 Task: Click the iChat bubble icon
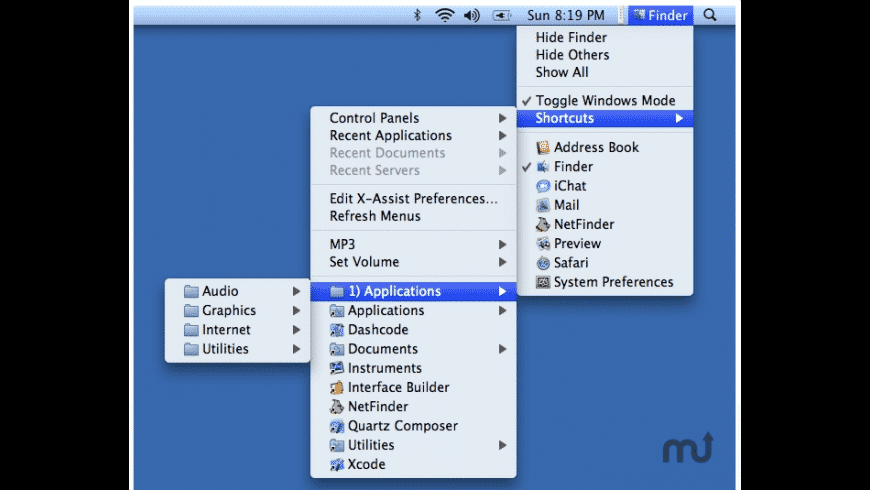[x=543, y=186]
